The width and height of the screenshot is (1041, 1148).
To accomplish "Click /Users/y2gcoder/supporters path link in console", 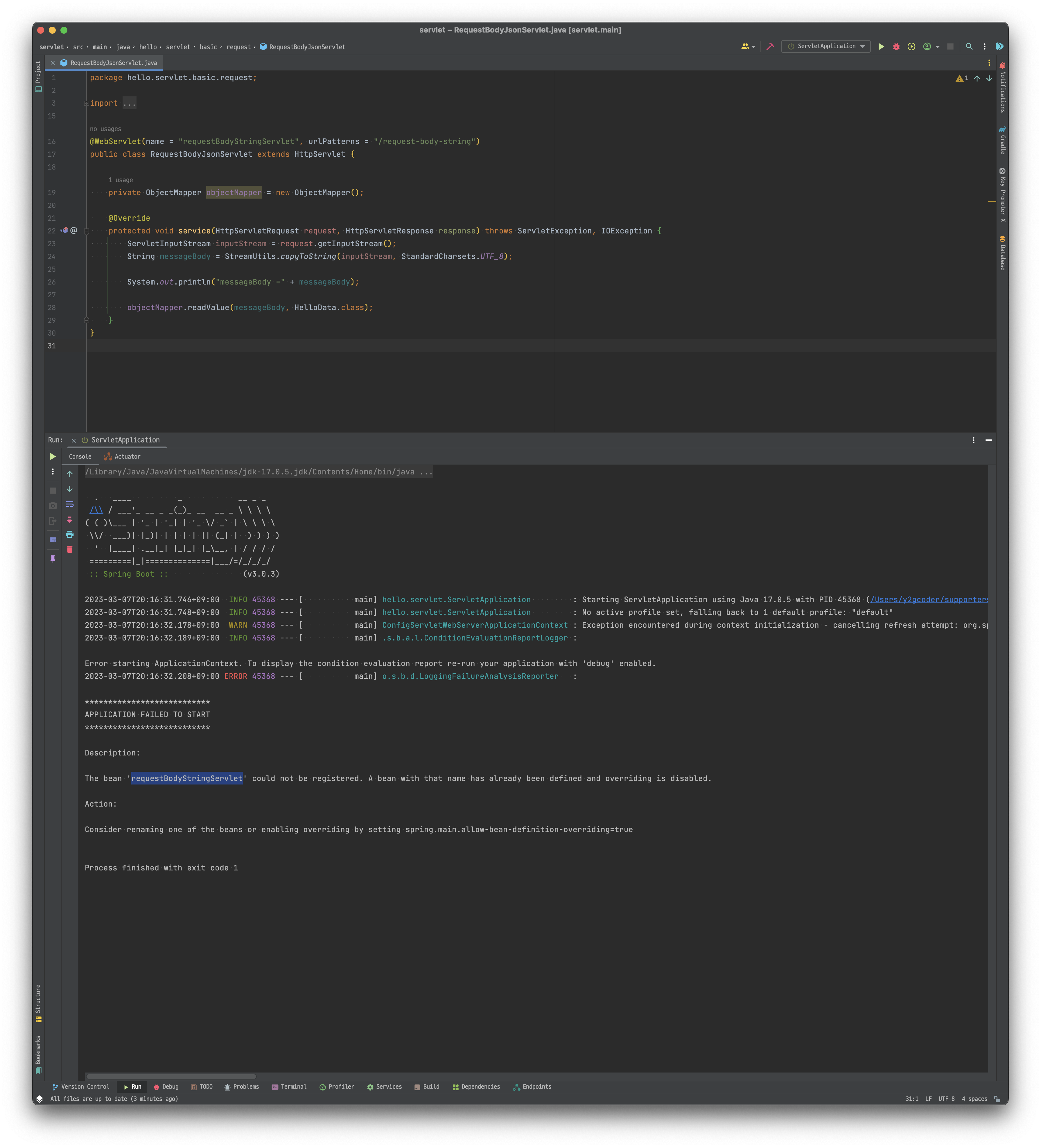I will point(929,600).
